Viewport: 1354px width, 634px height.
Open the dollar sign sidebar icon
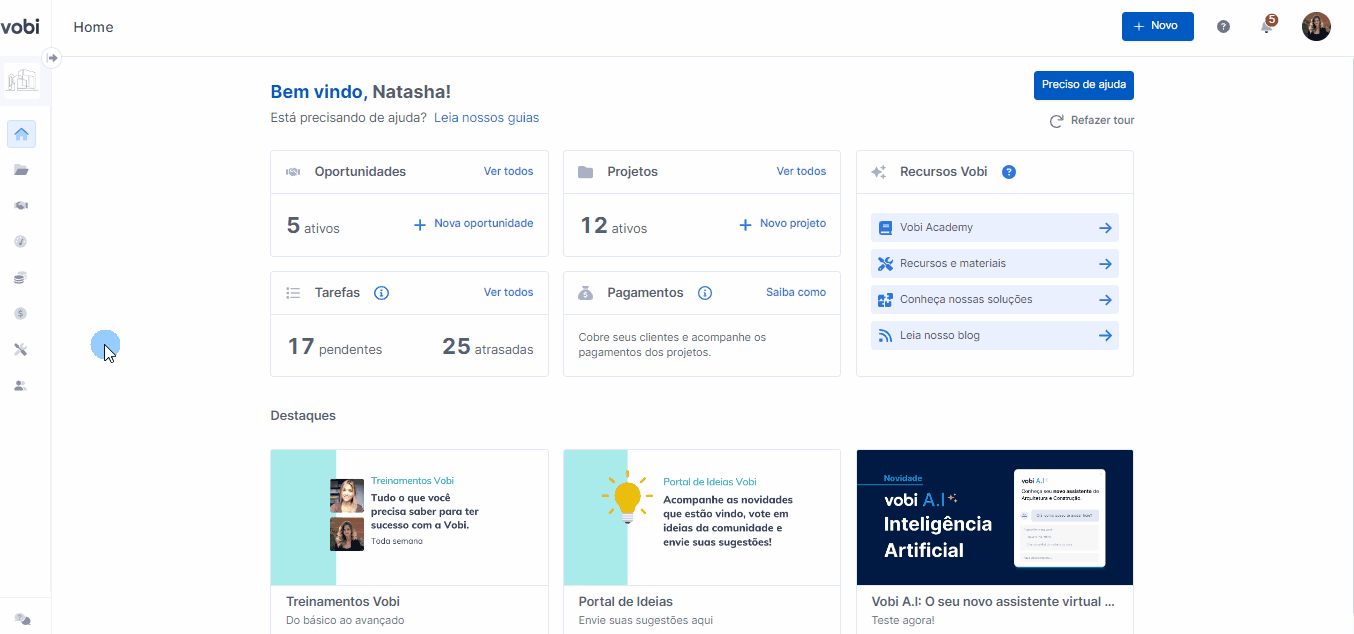(x=21, y=313)
